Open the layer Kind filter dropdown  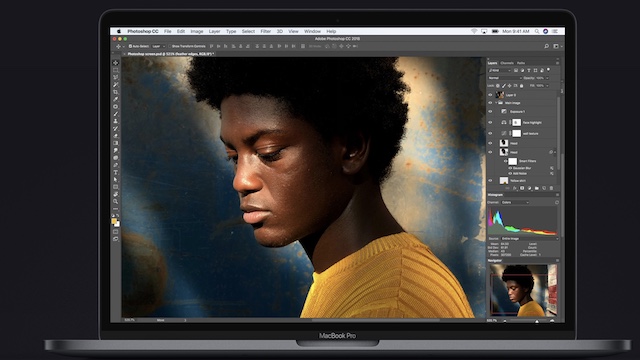[500, 71]
